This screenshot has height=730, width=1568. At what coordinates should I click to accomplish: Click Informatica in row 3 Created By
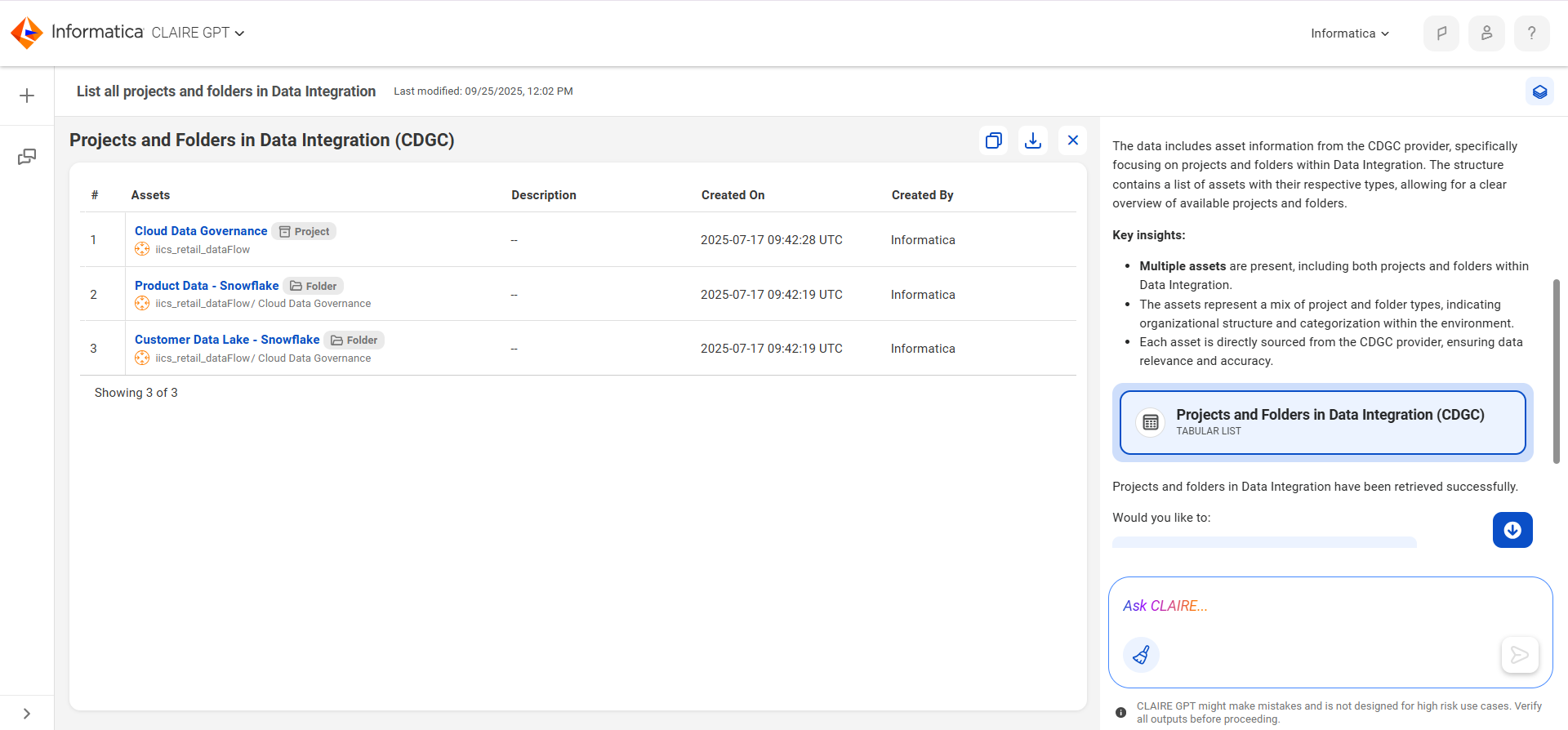[x=923, y=349]
